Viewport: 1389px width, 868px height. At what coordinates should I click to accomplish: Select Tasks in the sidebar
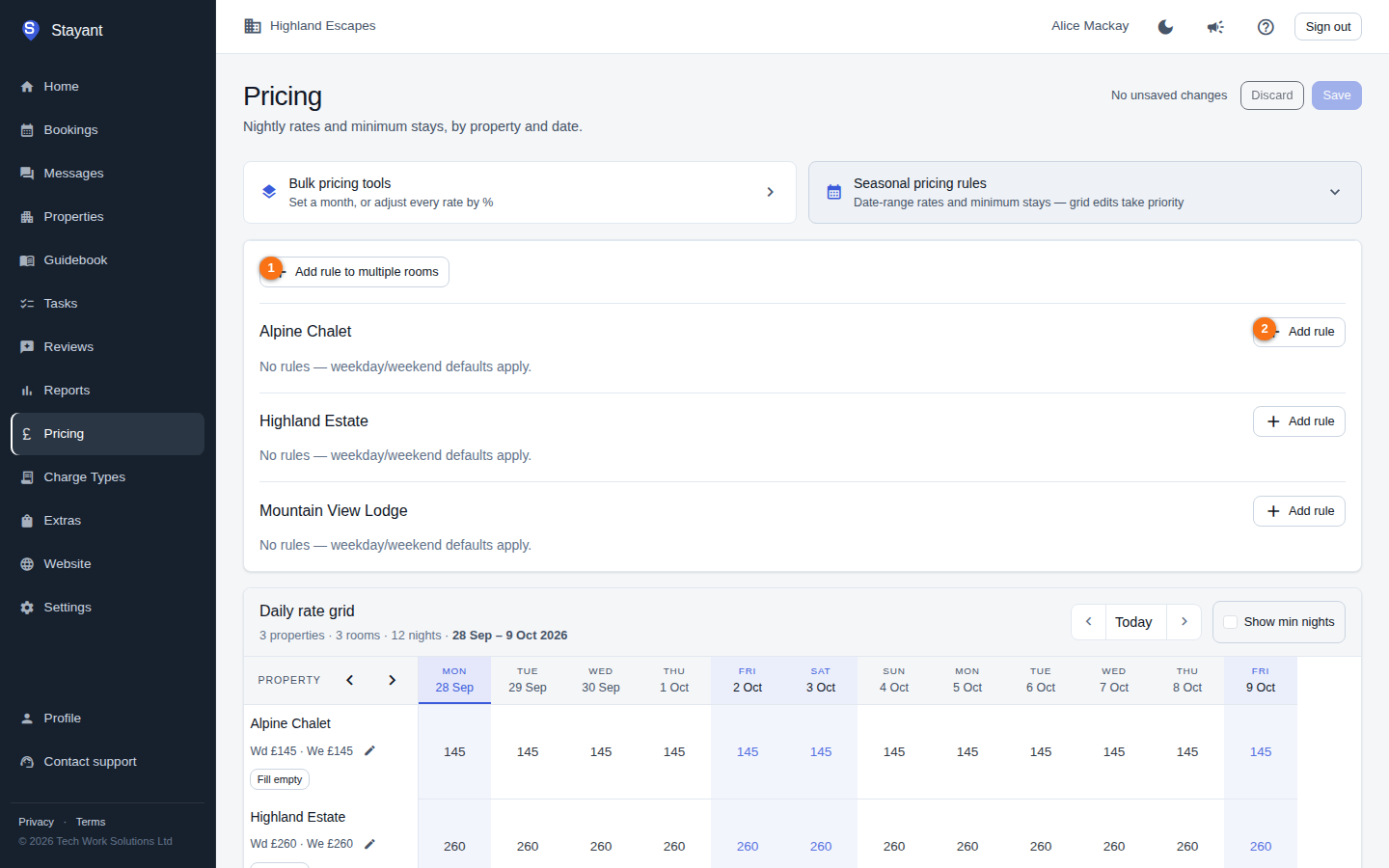click(x=107, y=304)
